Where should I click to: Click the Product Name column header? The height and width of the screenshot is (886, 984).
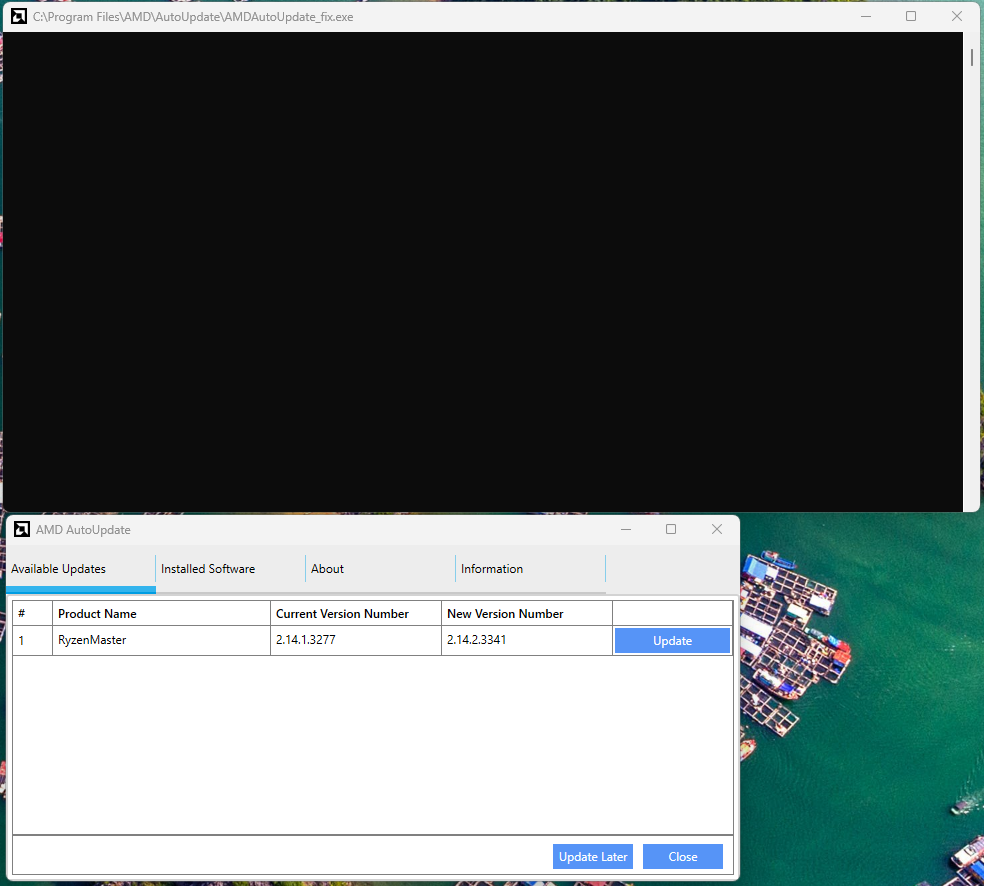click(x=161, y=614)
